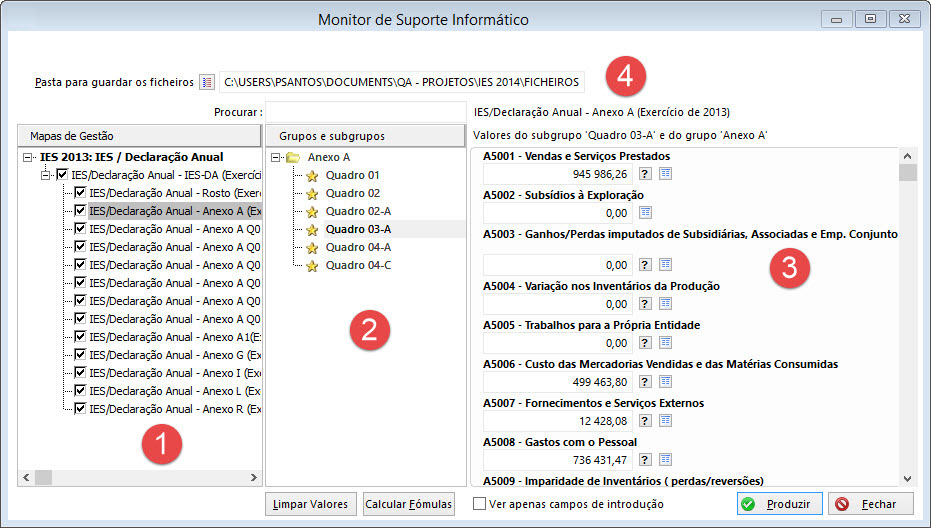Image resolution: width=931 pixels, height=528 pixels.
Task: Click A5007 value field 12 428,08
Action: (x=558, y=421)
